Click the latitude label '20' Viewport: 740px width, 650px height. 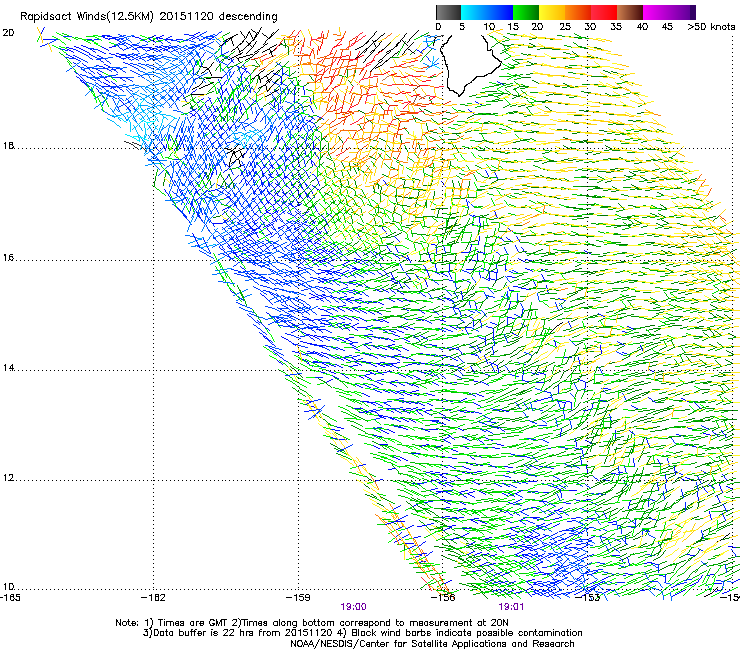(x=8, y=33)
